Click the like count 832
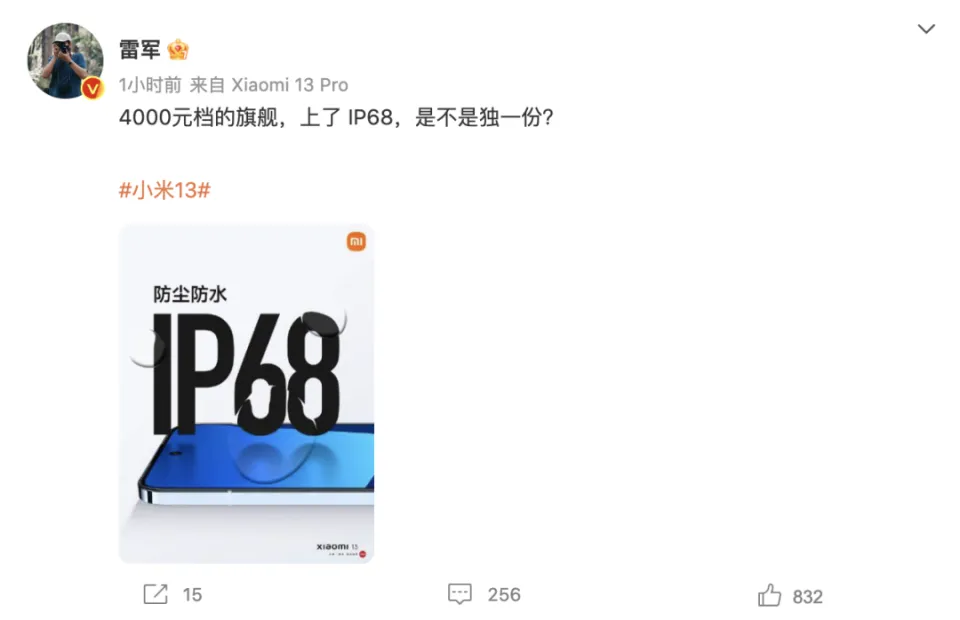The height and width of the screenshot is (620, 960). point(808,597)
